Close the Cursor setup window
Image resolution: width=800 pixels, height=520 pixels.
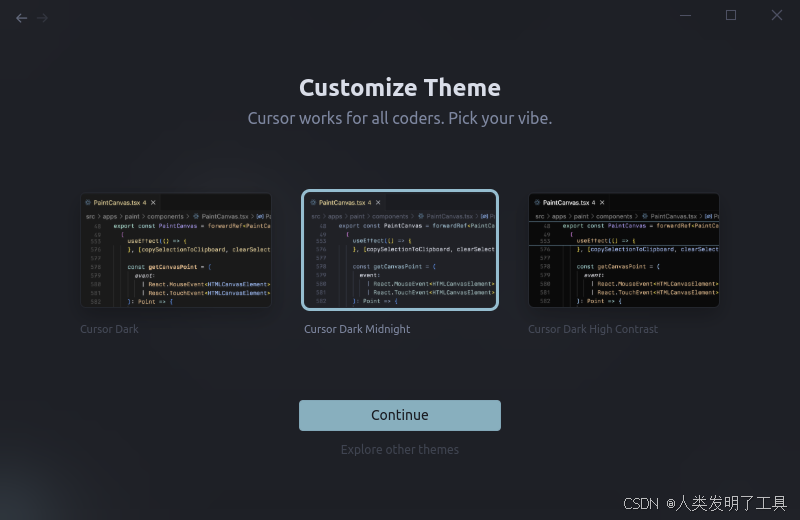pyautogui.click(x=777, y=15)
